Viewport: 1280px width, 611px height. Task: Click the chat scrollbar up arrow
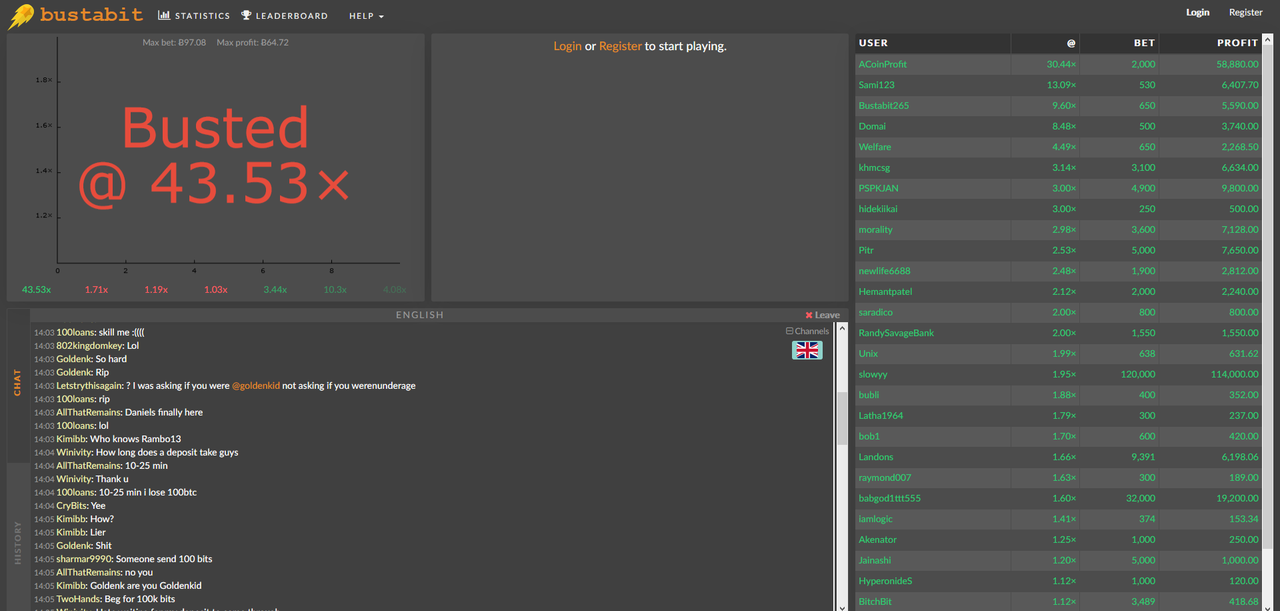click(x=842, y=328)
